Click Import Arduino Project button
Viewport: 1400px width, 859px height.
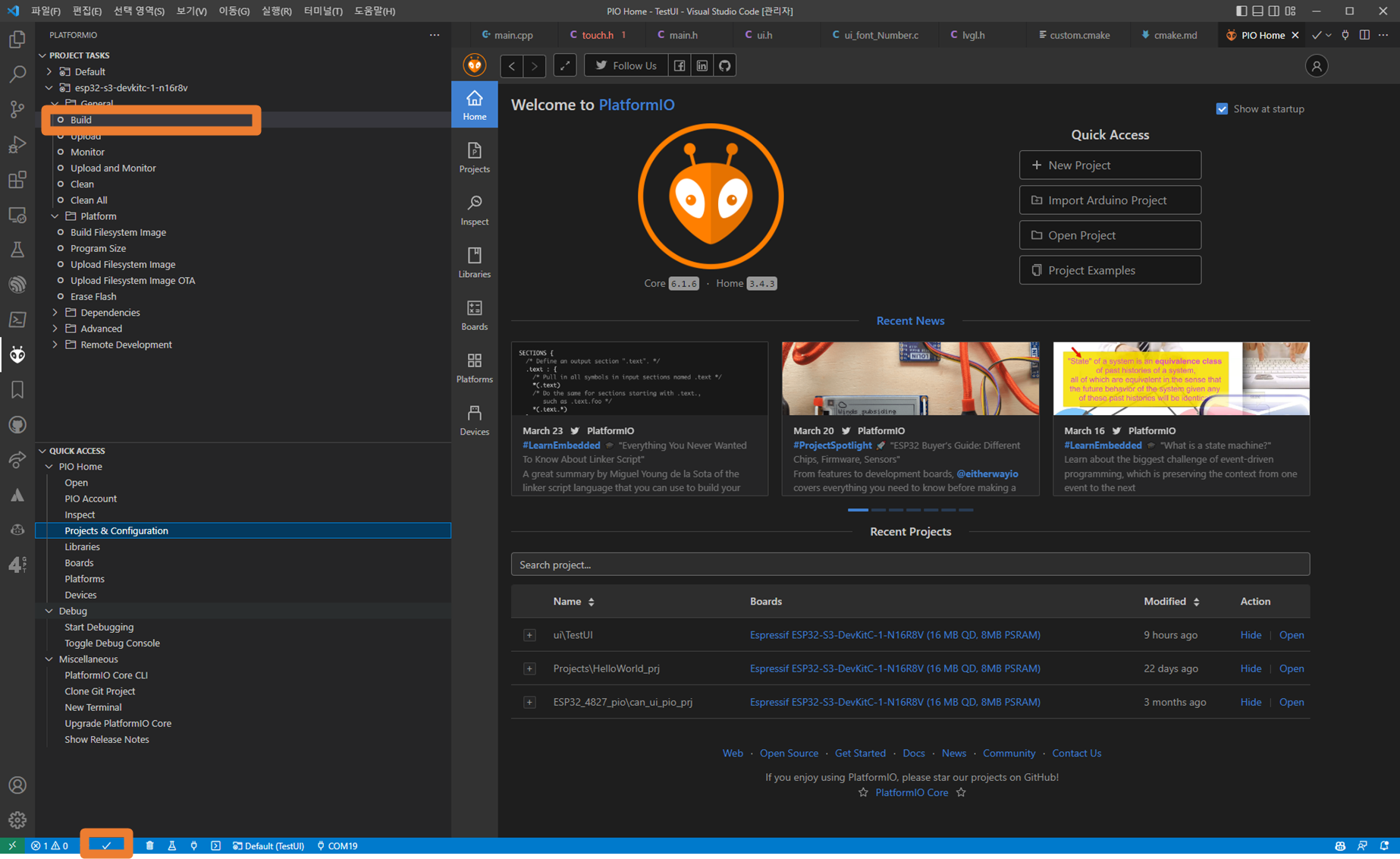click(x=1110, y=200)
